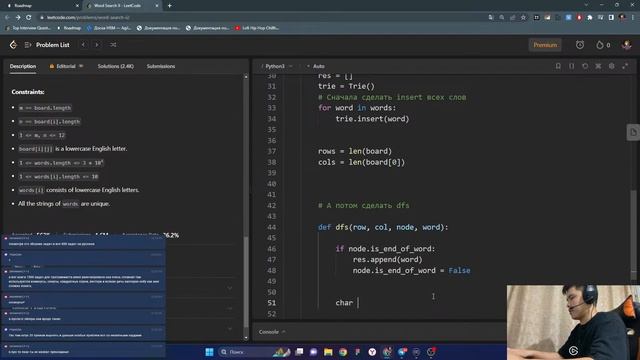Toggle the Auto complete setting in editor

[316, 66]
